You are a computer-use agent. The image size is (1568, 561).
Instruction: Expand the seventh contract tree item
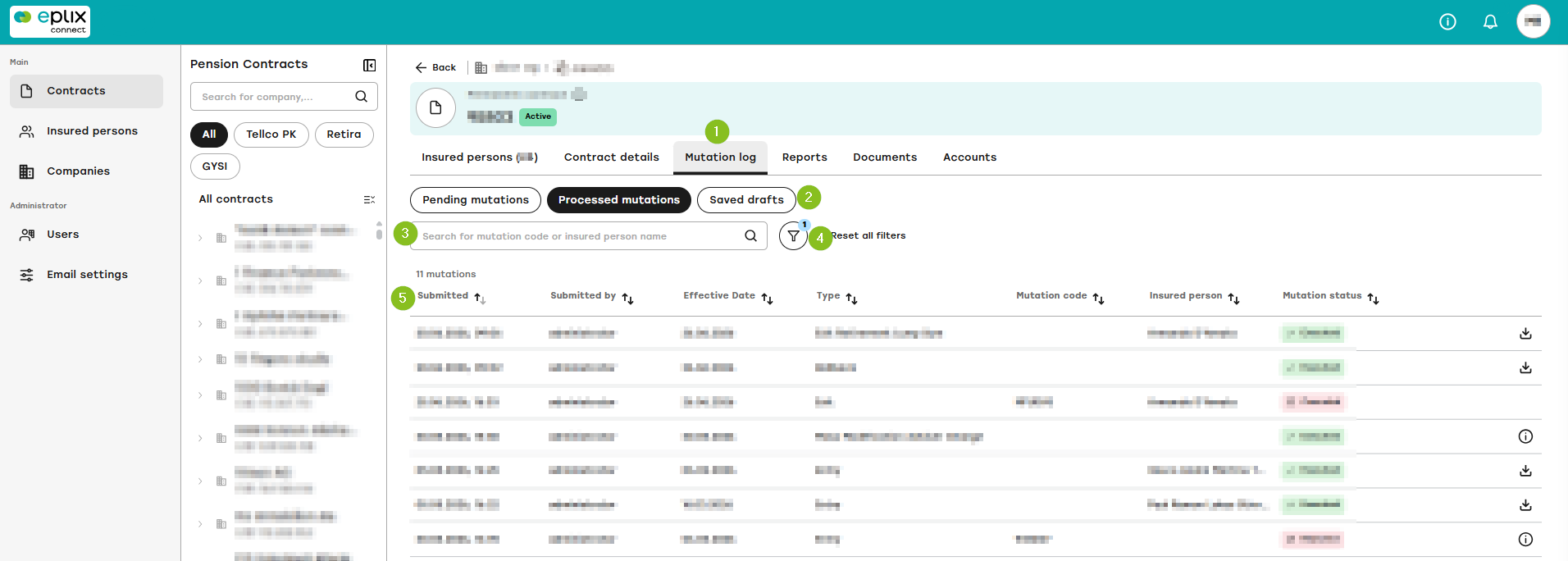[x=200, y=481]
